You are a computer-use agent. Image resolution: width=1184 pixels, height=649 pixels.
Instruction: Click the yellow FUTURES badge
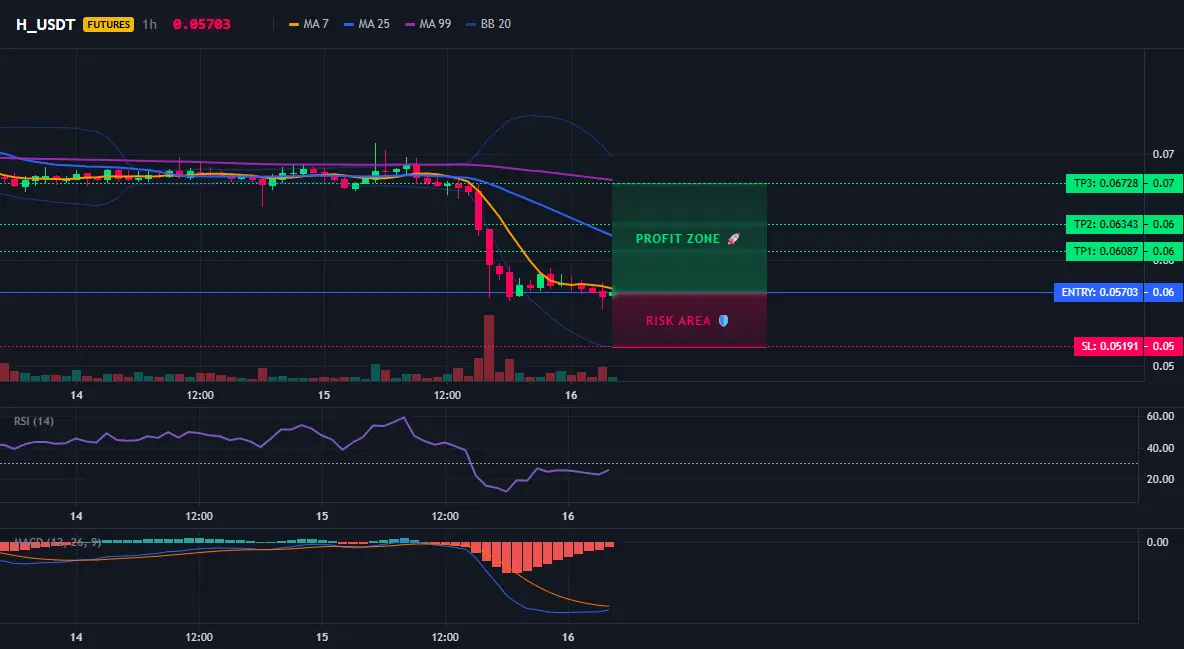point(109,24)
